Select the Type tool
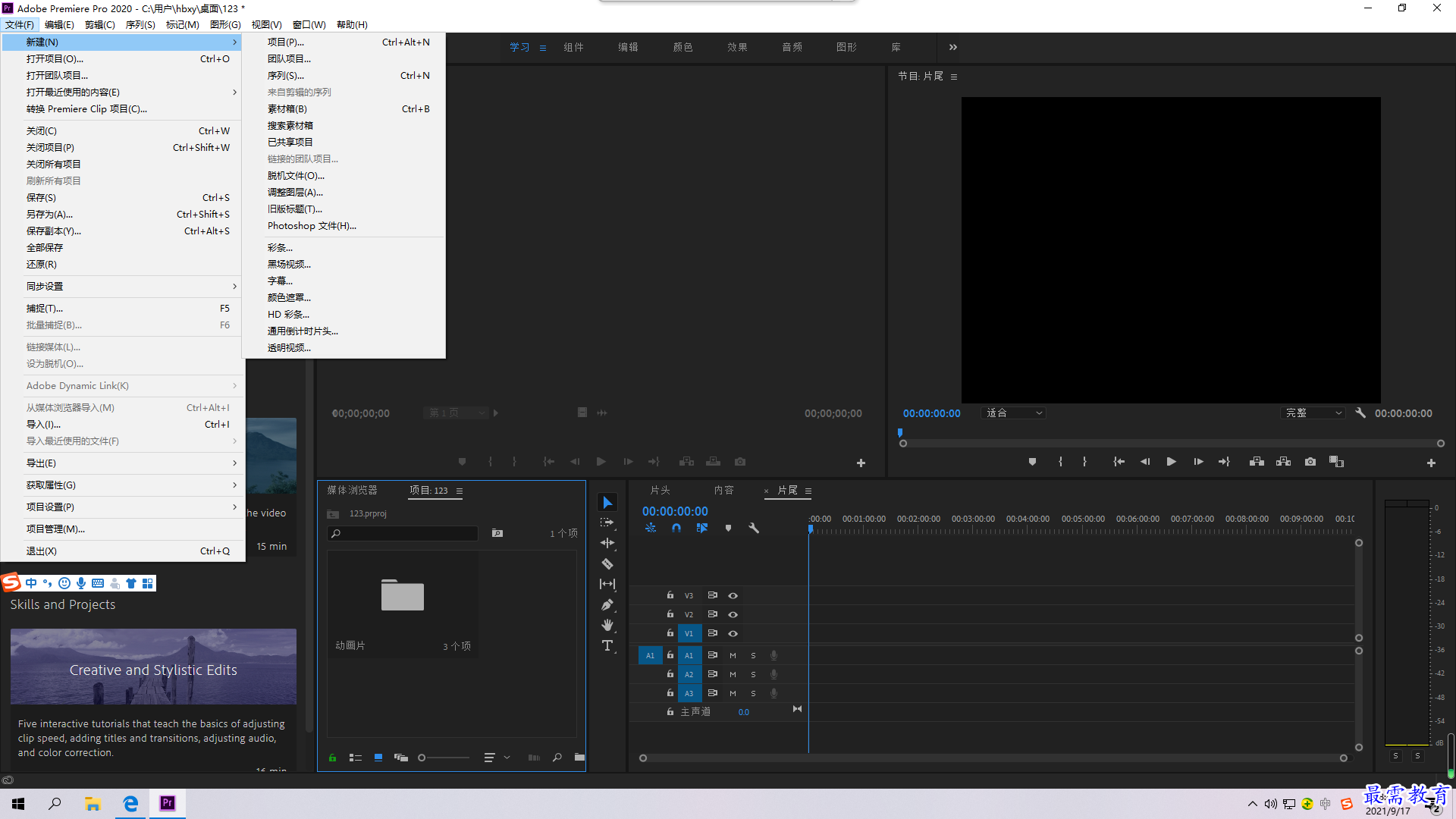Viewport: 1456px width, 819px height. pos(607,645)
